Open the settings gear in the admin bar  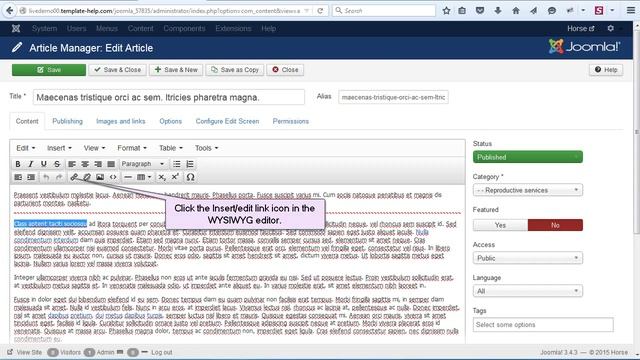pyautogui.click(x=611, y=28)
